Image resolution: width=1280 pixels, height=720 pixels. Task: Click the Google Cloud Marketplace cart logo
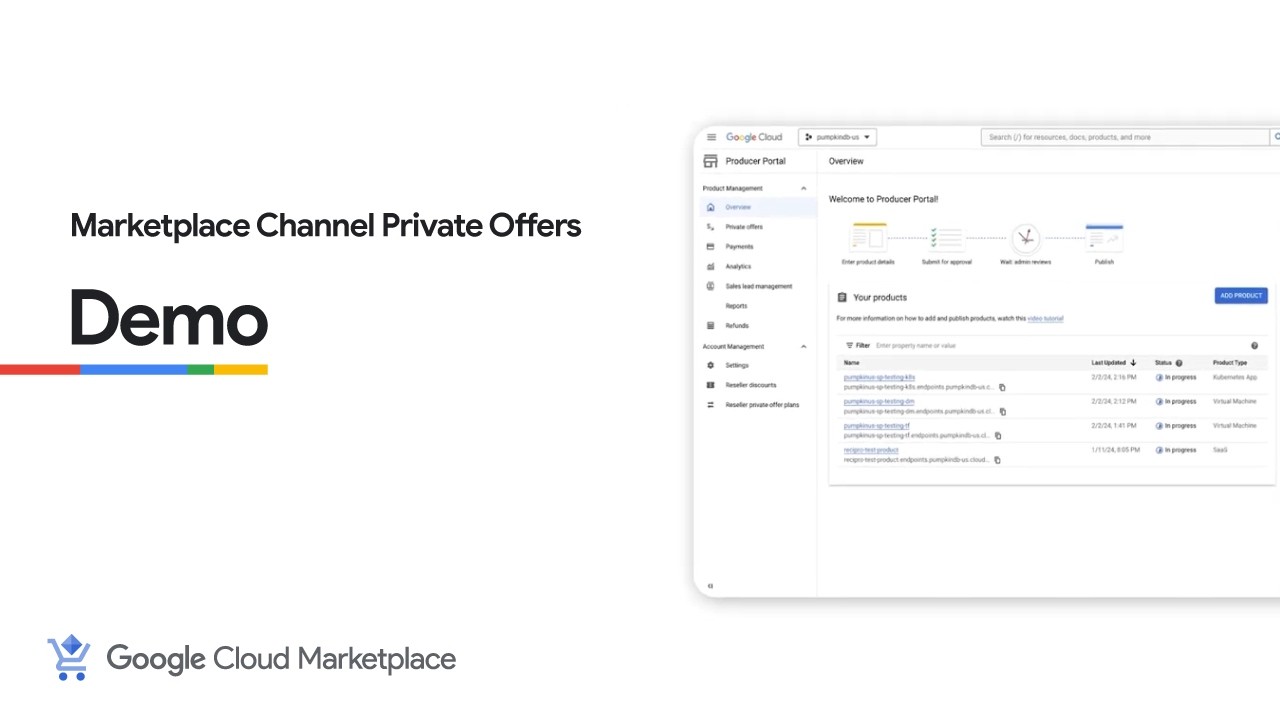69,658
